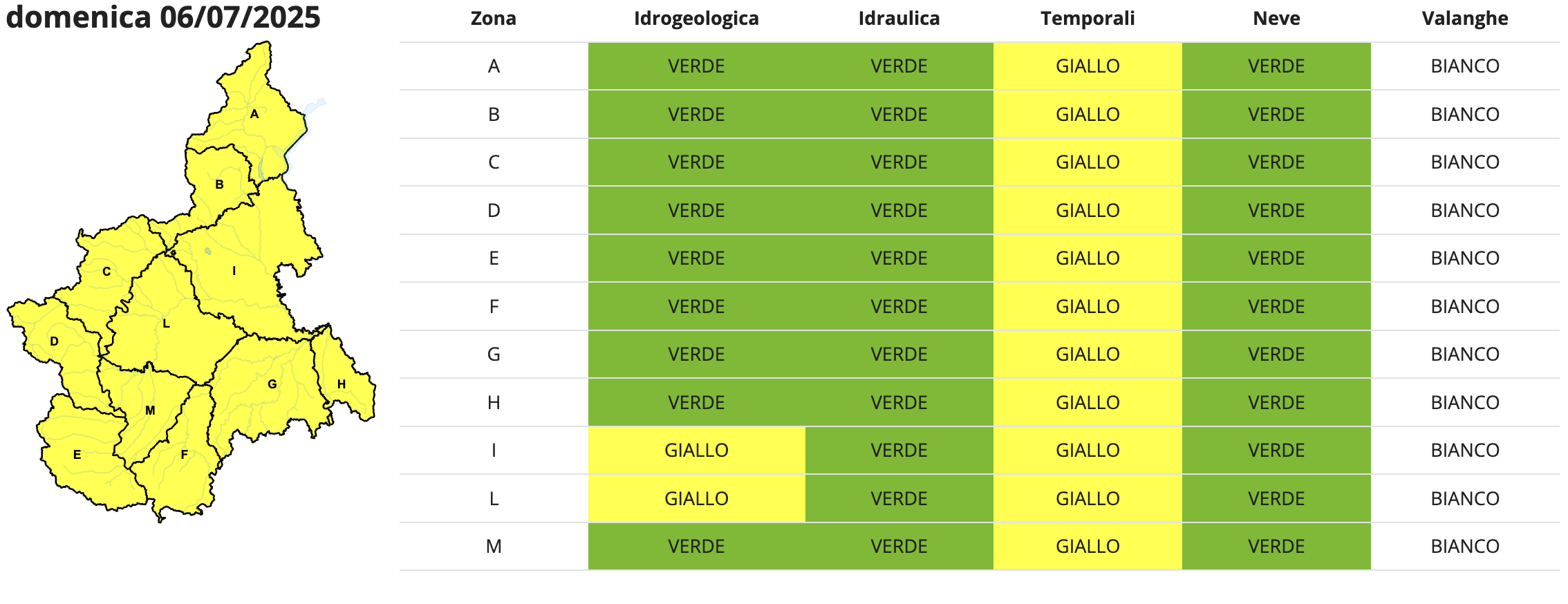The image size is (1568, 604).
Task: Click Idraulica VERDE cell in row D
Action: point(899,210)
